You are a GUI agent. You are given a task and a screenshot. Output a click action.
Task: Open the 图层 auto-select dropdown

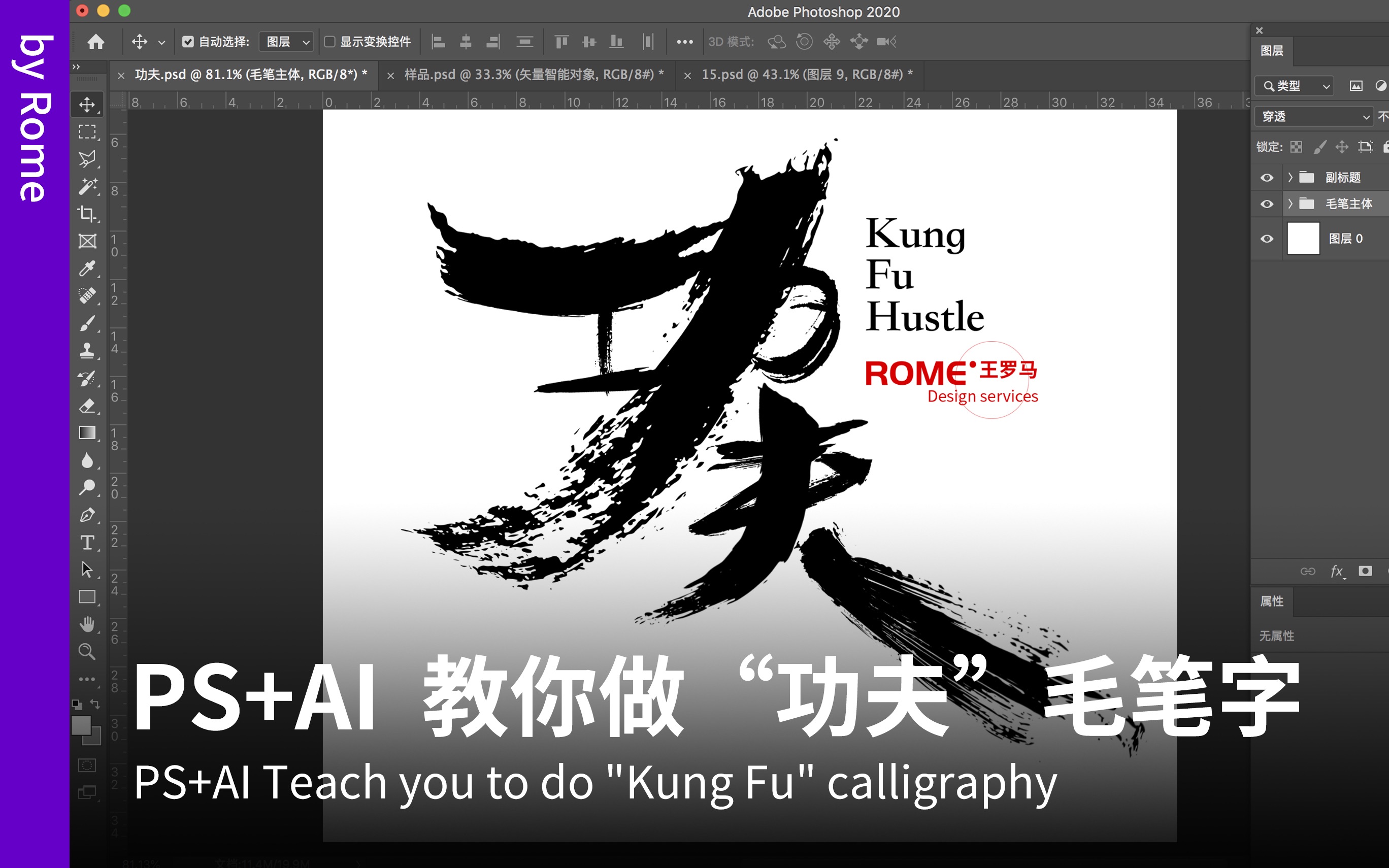click(x=286, y=42)
